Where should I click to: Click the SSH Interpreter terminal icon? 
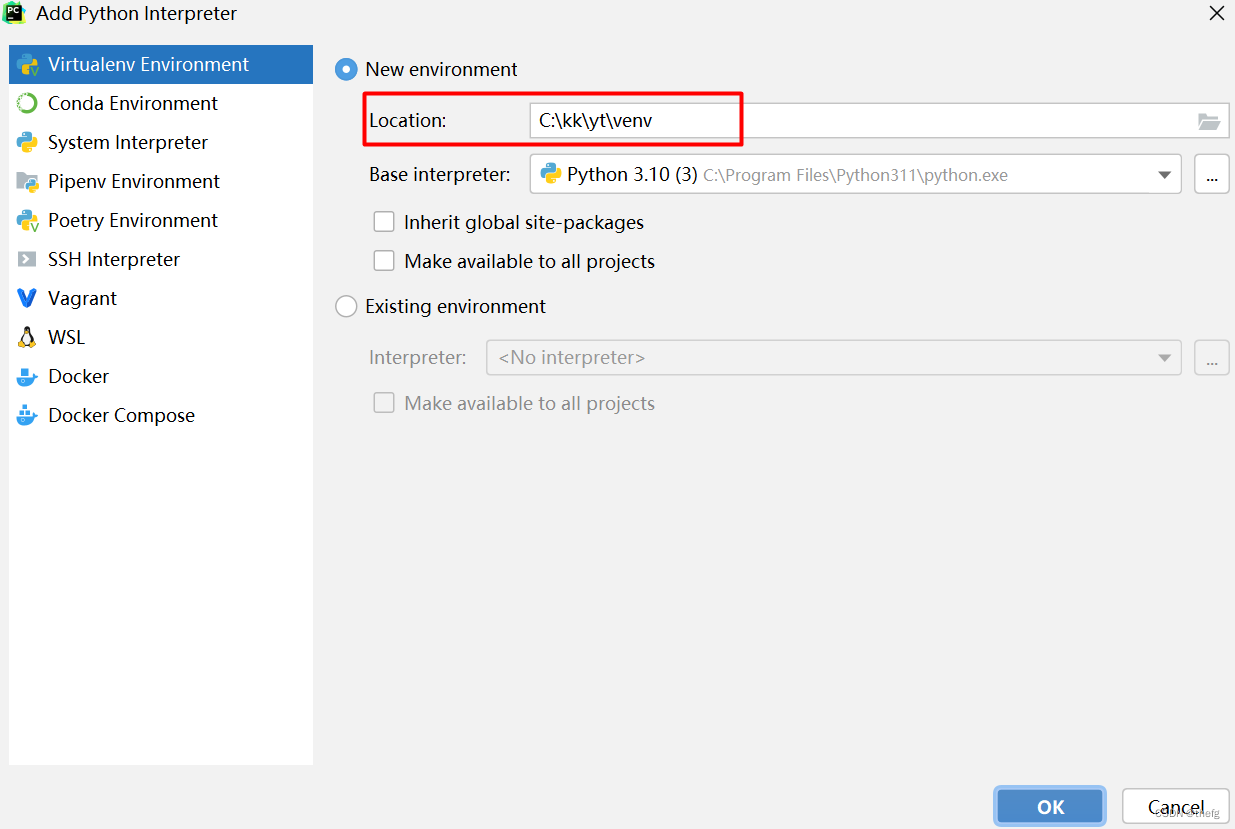click(x=28, y=260)
